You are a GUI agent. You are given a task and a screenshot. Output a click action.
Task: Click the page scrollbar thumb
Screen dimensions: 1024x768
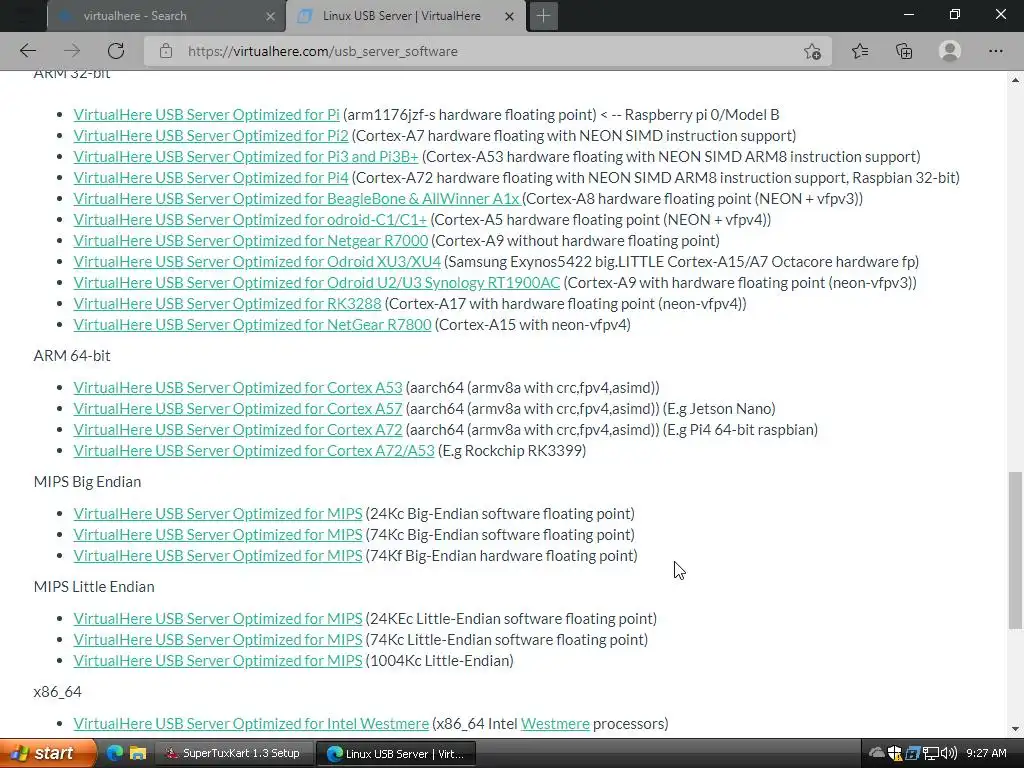point(1015,550)
